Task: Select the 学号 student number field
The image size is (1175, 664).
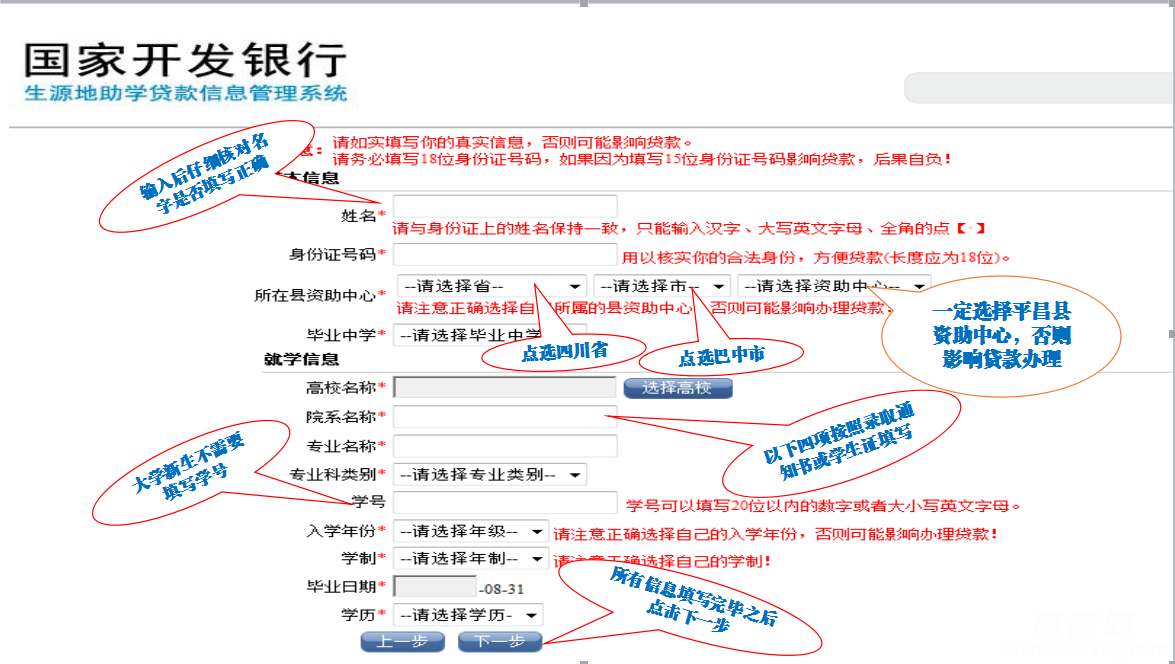Action: coord(505,502)
